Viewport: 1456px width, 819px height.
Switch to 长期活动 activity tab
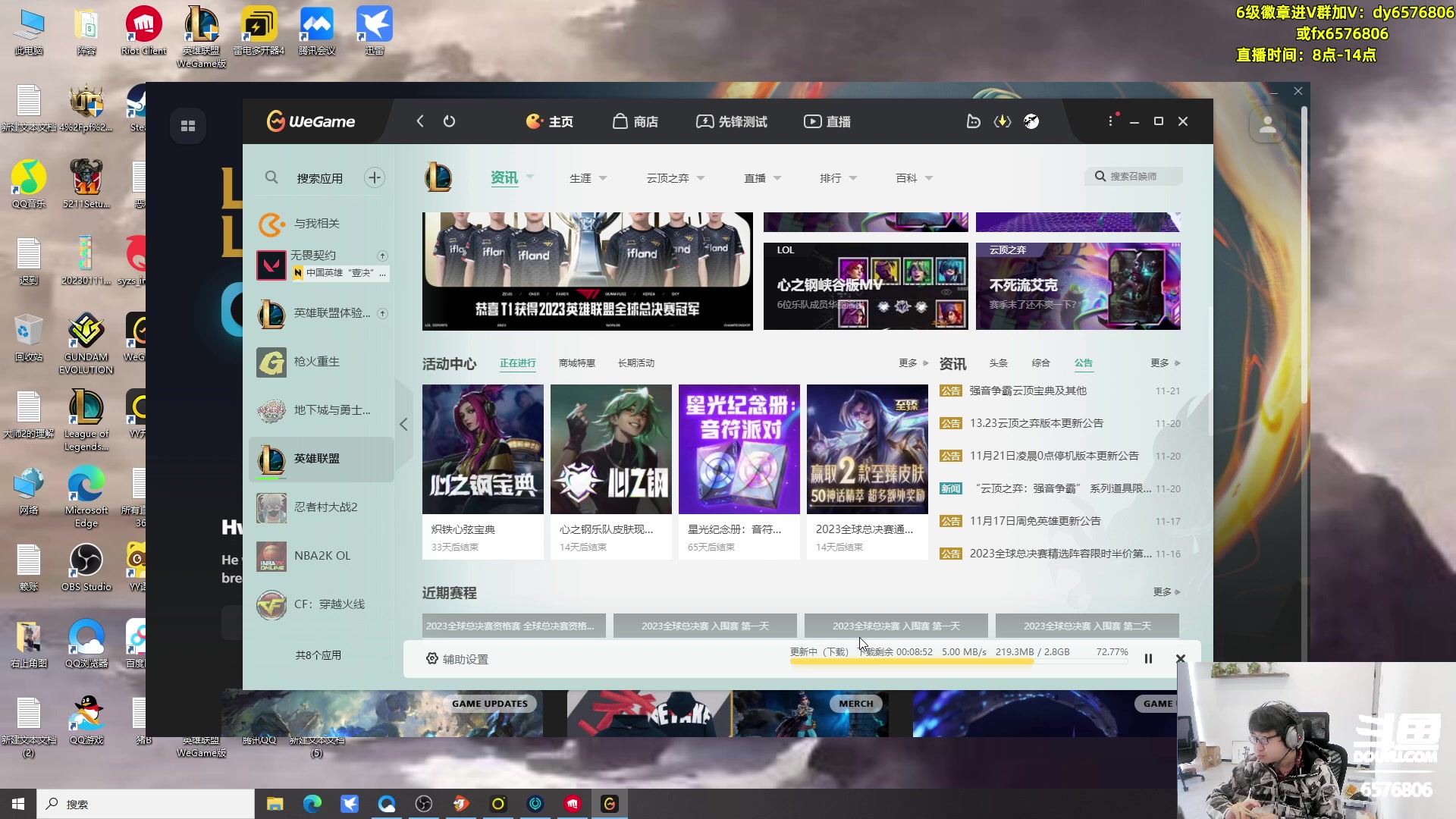click(636, 363)
